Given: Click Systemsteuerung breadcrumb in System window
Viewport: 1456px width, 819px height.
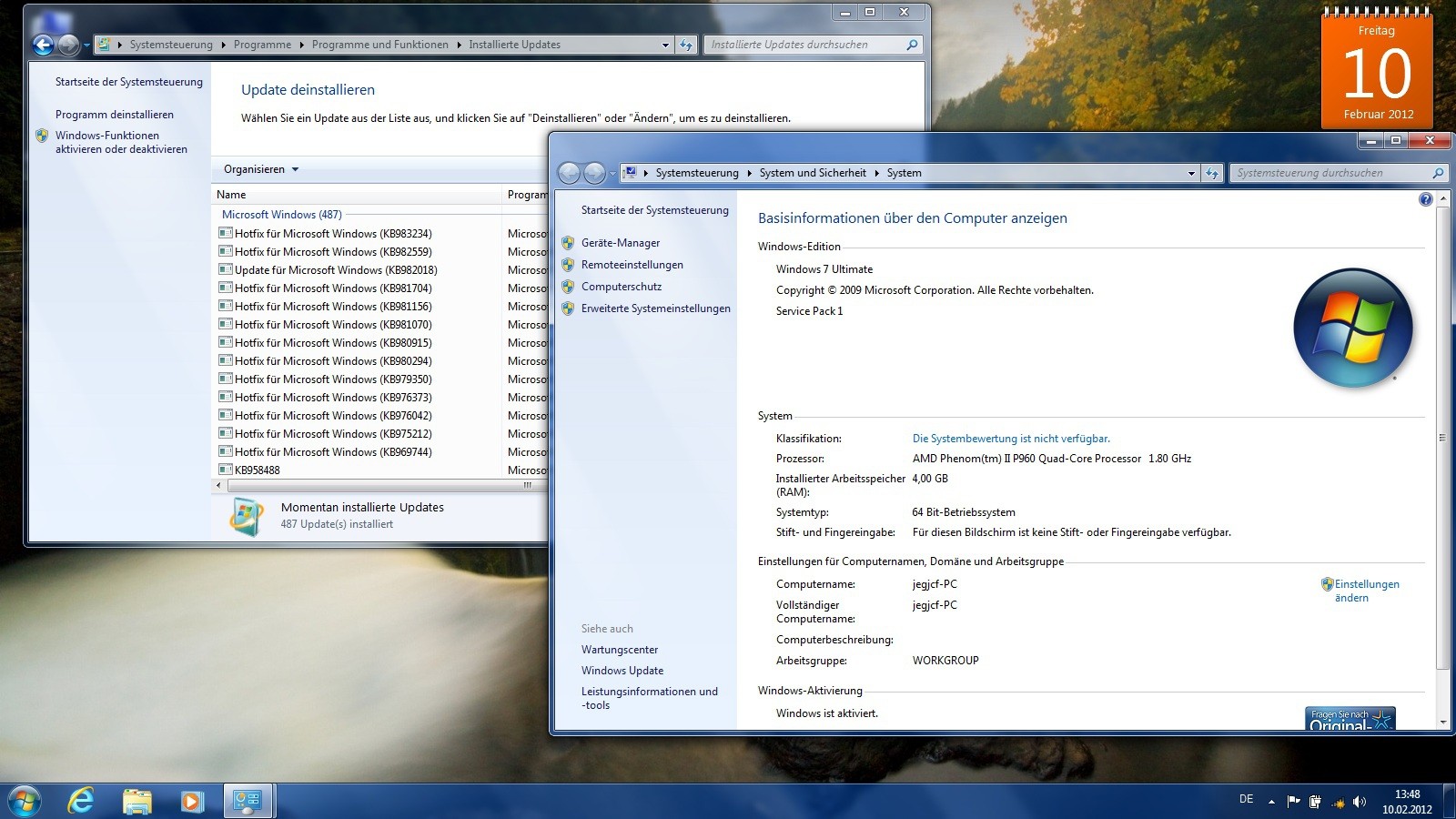Looking at the screenshot, I should point(697,173).
